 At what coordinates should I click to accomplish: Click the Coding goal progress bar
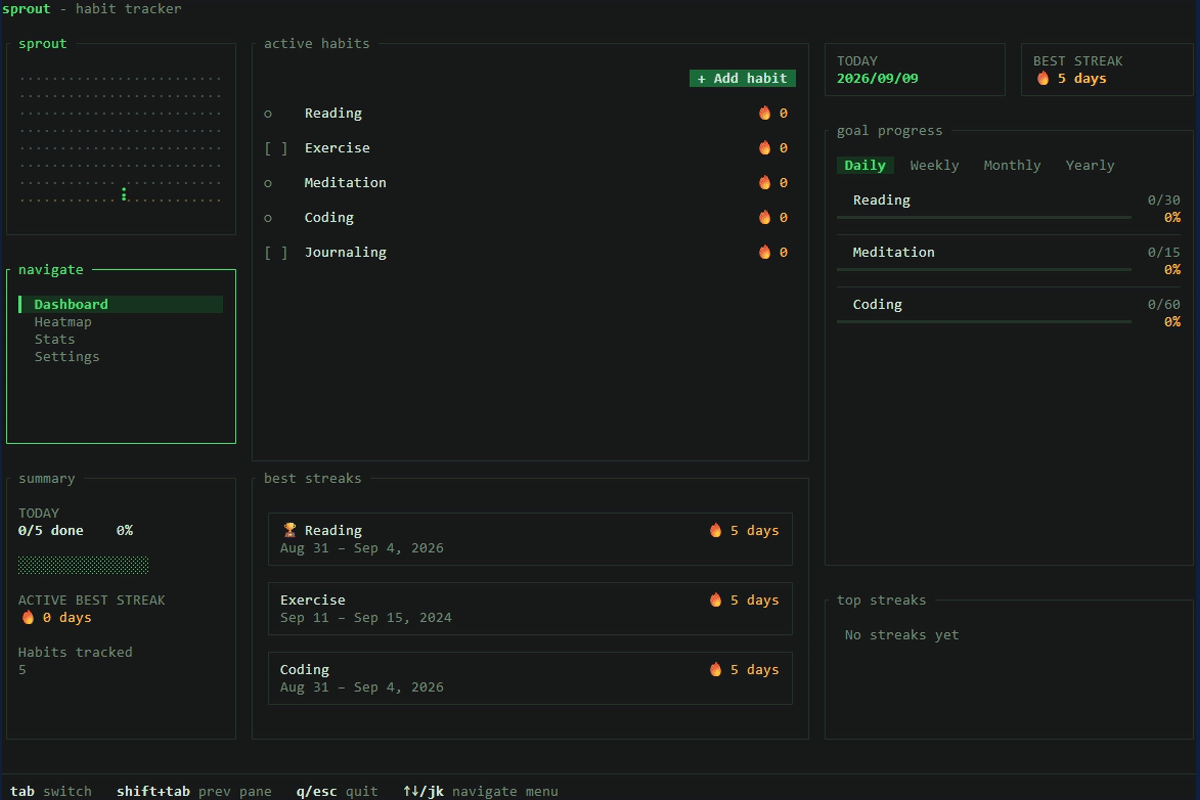(984, 321)
